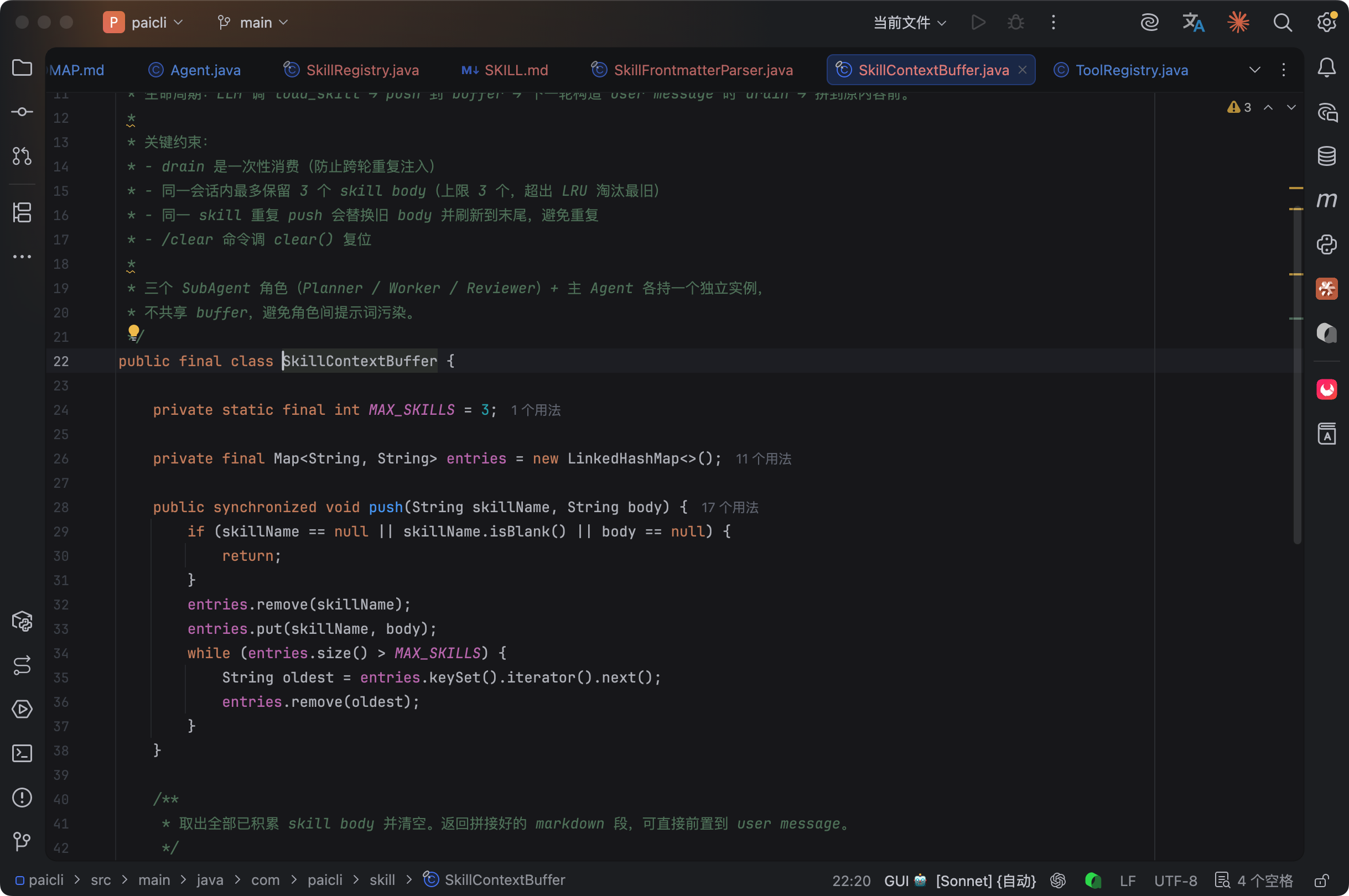
Task: Open the dictionary A tool window icon
Action: click(x=1327, y=434)
